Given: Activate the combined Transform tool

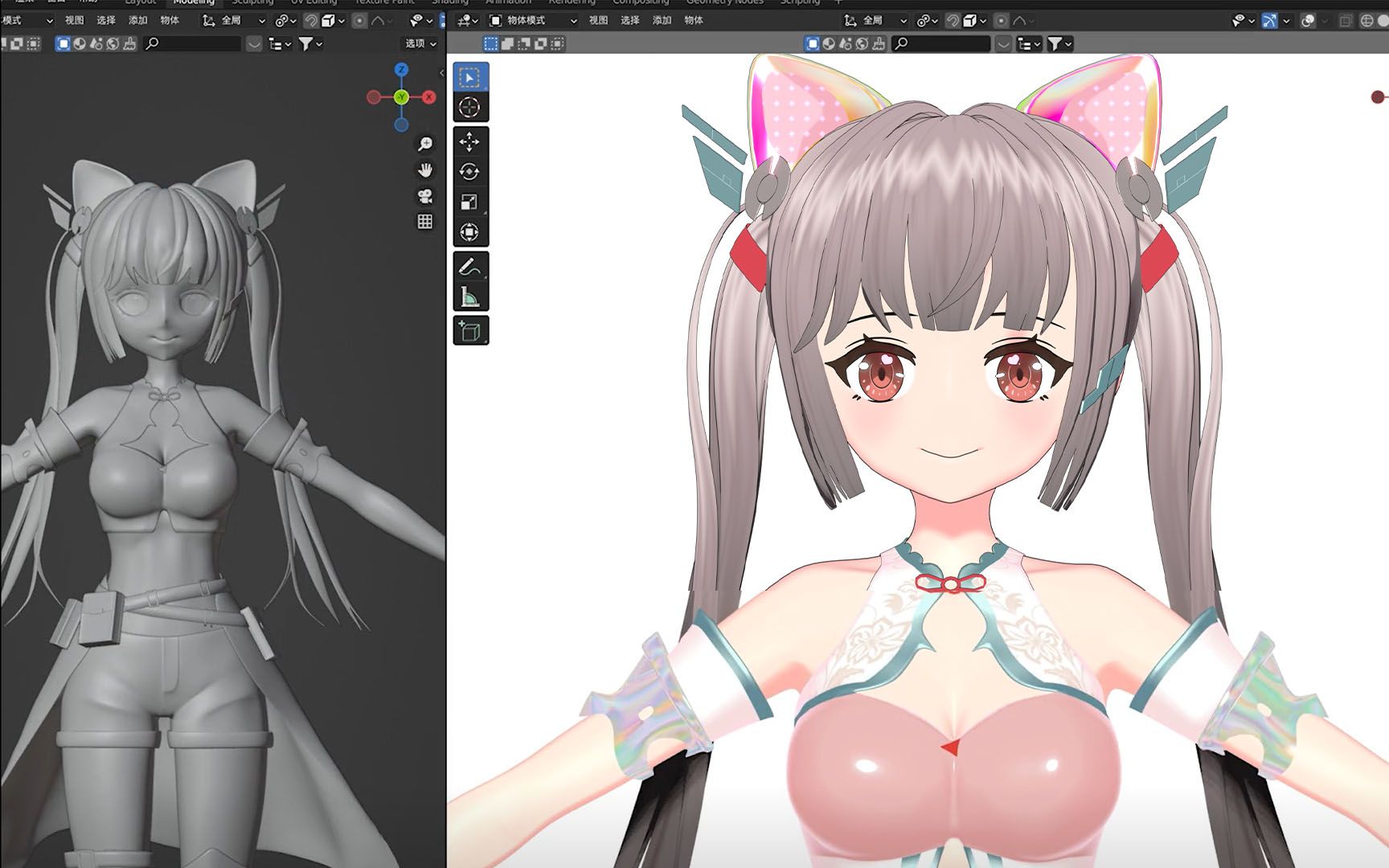Looking at the screenshot, I should tap(469, 232).
